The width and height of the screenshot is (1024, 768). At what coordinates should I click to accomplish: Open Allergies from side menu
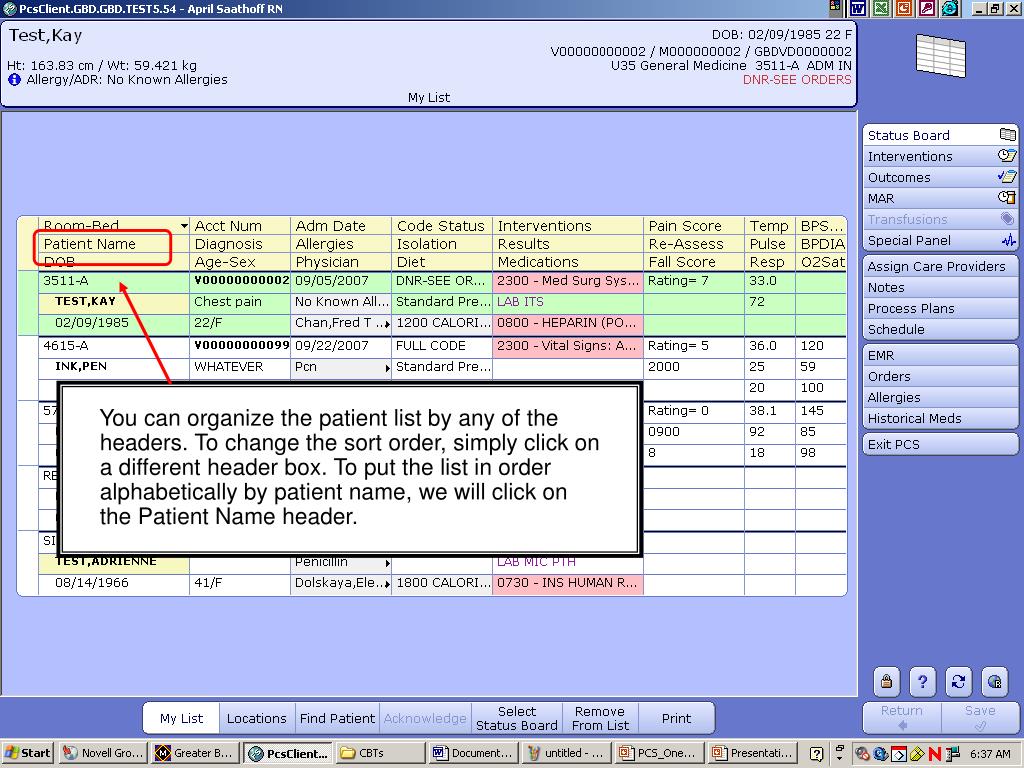coord(940,397)
